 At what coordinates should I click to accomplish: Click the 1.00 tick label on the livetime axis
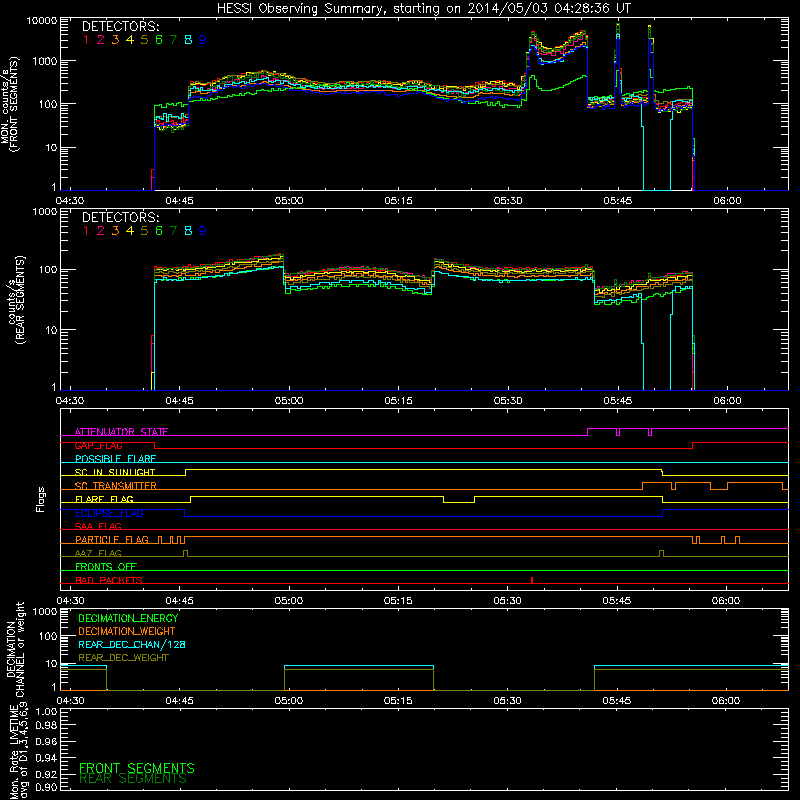[x=46, y=711]
